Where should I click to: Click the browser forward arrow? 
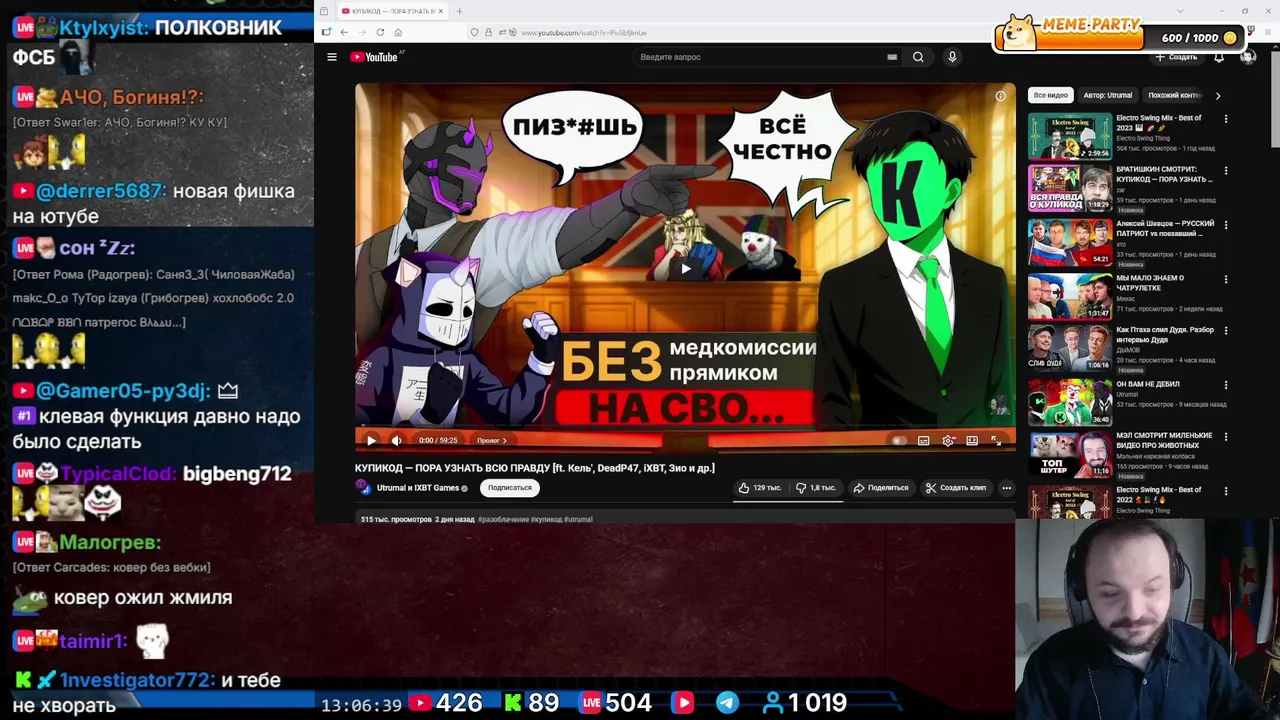point(362,32)
